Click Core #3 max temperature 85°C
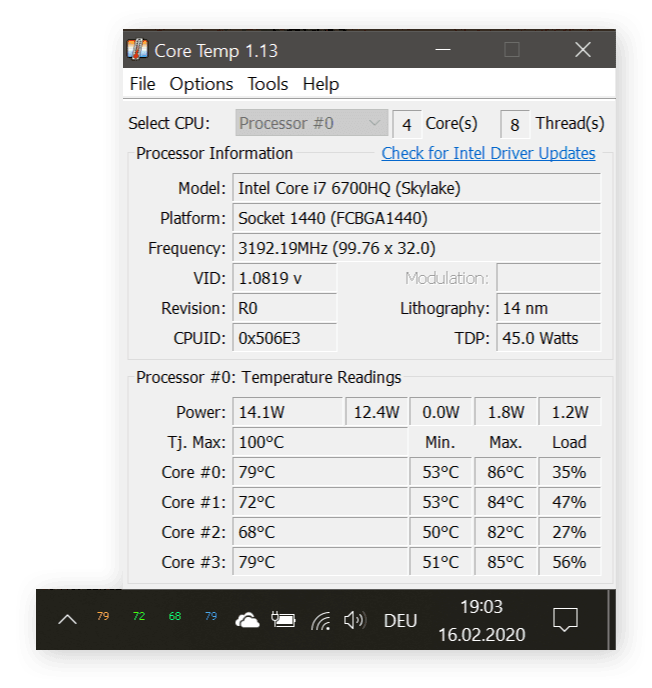 pyautogui.click(x=506, y=562)
